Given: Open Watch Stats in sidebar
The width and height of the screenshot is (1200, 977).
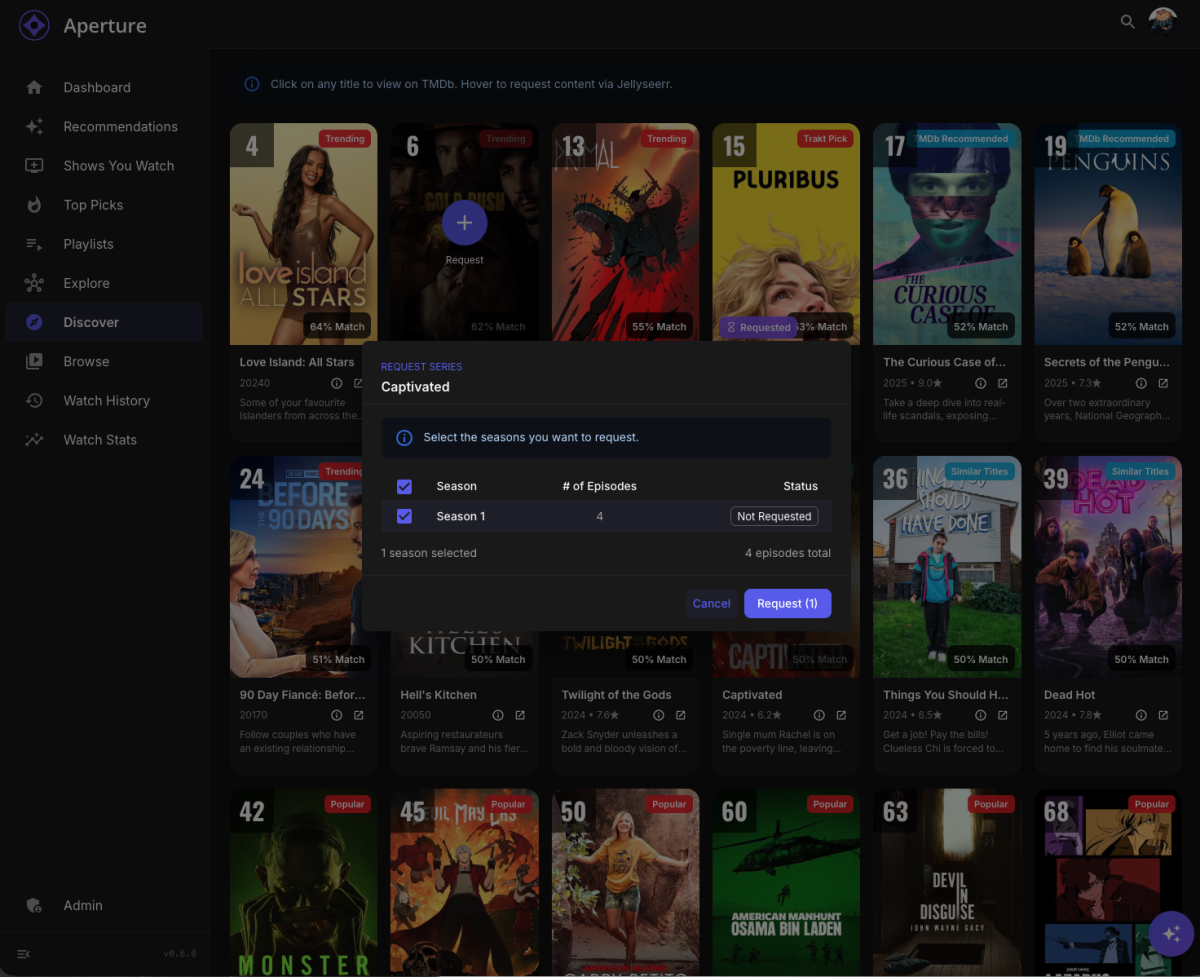Looking at the screenshot, I should (104, 439).
